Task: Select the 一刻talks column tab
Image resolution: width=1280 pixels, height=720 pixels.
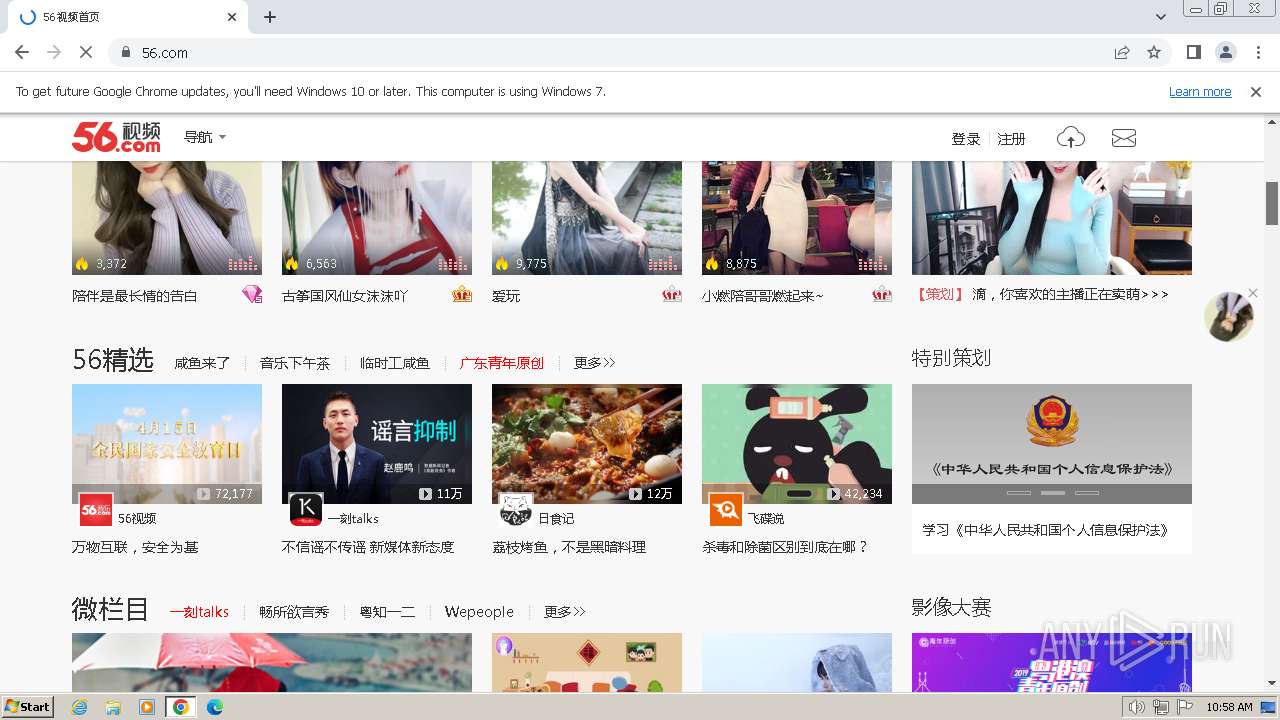Action: 199,612
